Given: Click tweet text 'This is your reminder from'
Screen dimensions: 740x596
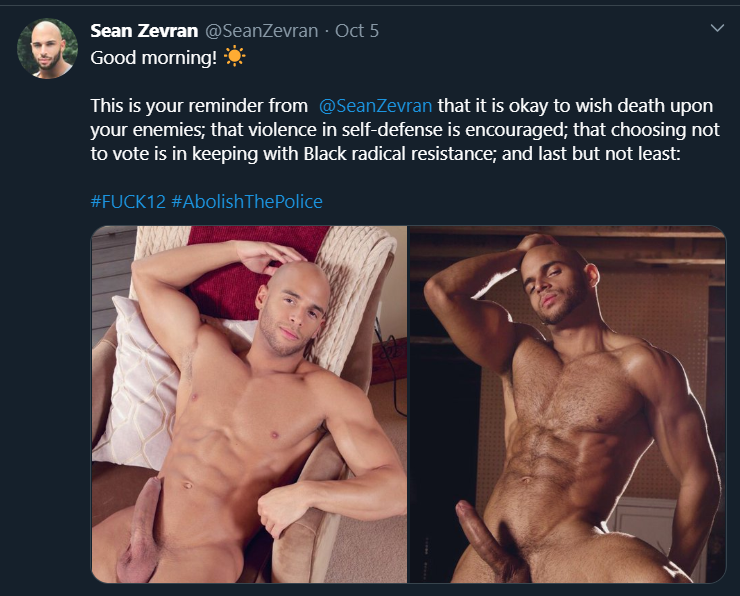Looking at the screenshot, I should (199, 106).
